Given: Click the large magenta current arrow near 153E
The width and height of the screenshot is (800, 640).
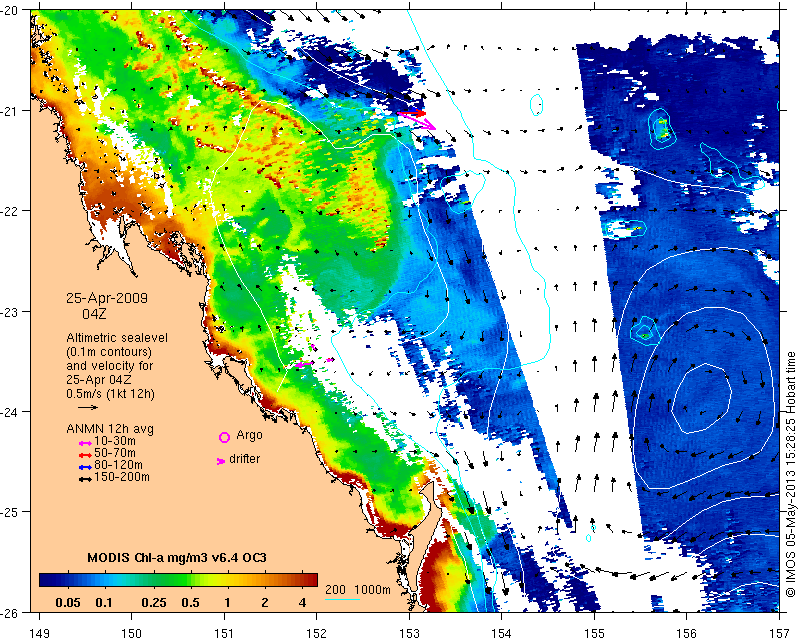Looking at the screenshot, I should (x=417, y=120).
